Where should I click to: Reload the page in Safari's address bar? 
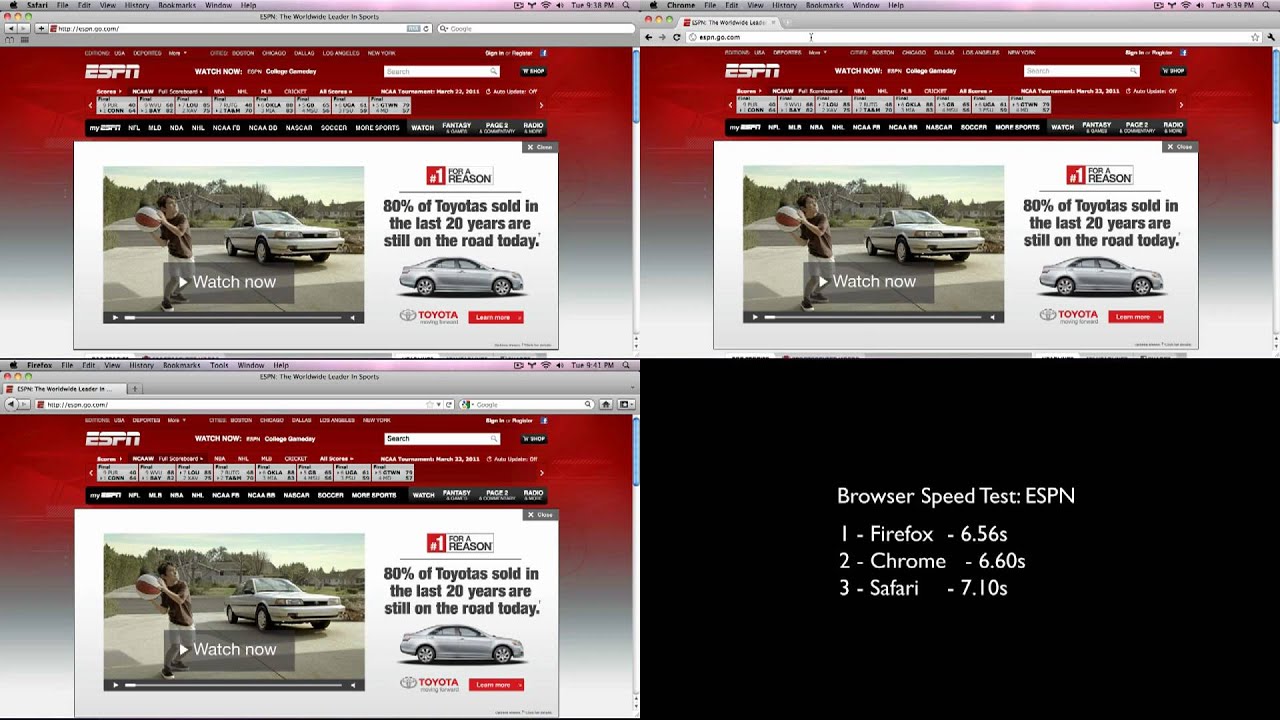[426, 29]
